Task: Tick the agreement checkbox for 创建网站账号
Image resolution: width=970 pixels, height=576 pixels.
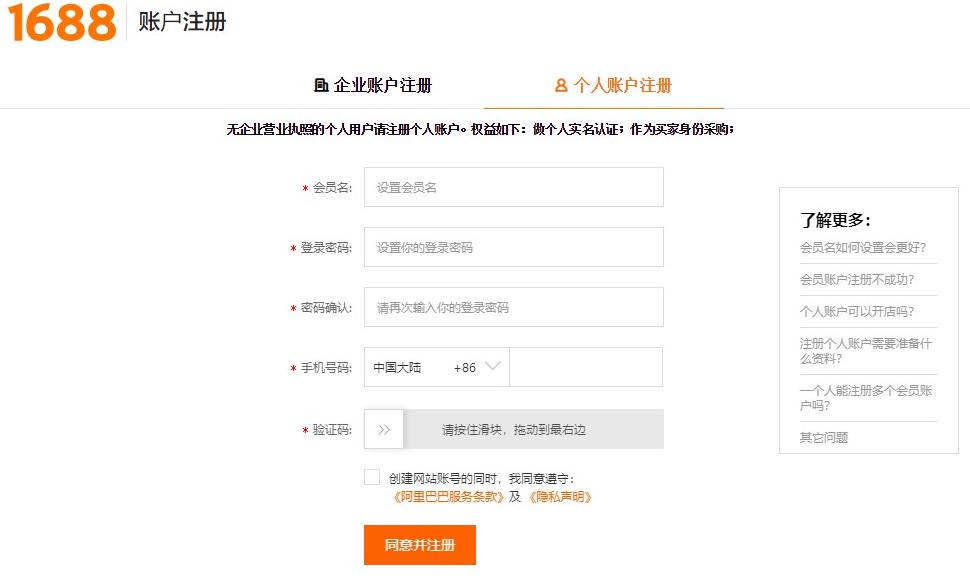Action: (x=372, y=477)
